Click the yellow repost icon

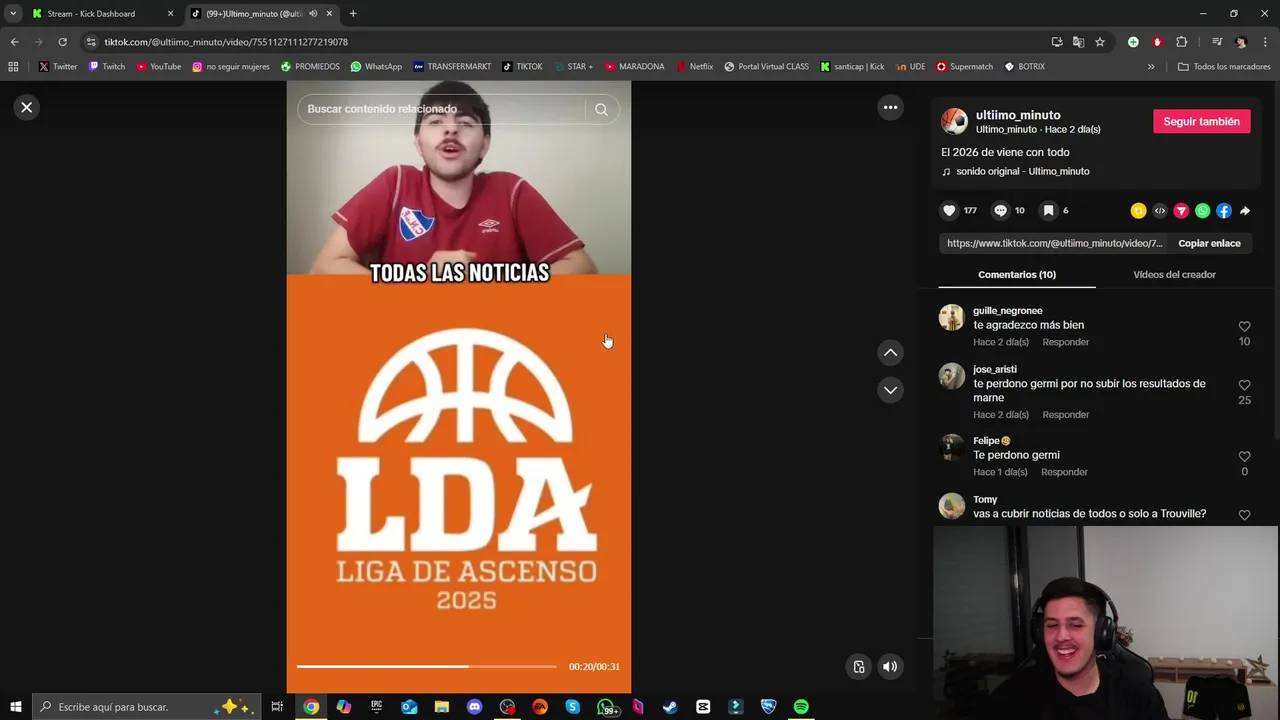point(1138,211)
